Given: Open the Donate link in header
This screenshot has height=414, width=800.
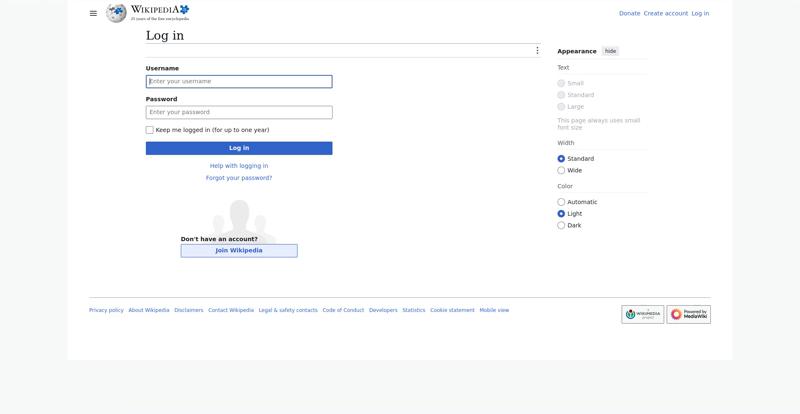Looking at the screenshot, I should click(x=629, y=13).
